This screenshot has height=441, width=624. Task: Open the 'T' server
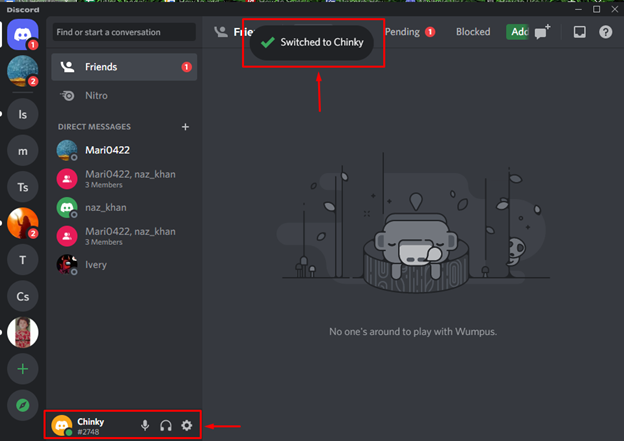(x=23, y=260)
